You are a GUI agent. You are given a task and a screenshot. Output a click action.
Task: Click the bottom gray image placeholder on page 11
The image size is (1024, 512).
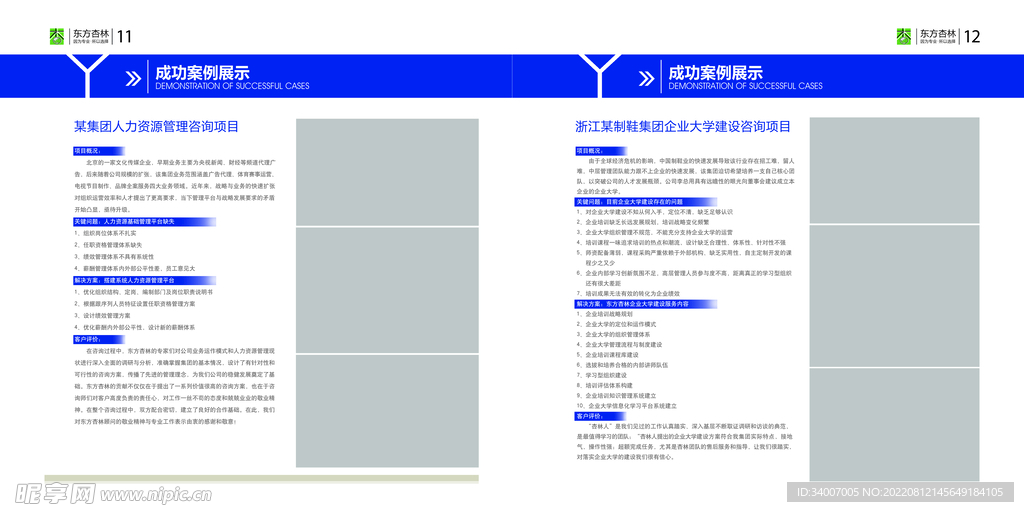click(387, 411)
